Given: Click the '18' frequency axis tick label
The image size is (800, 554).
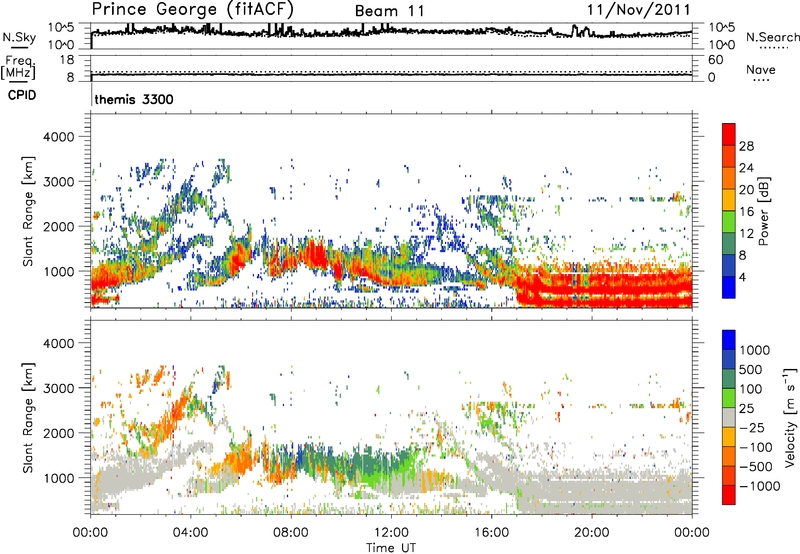Looking at the screenshot, I should point(67,60).
